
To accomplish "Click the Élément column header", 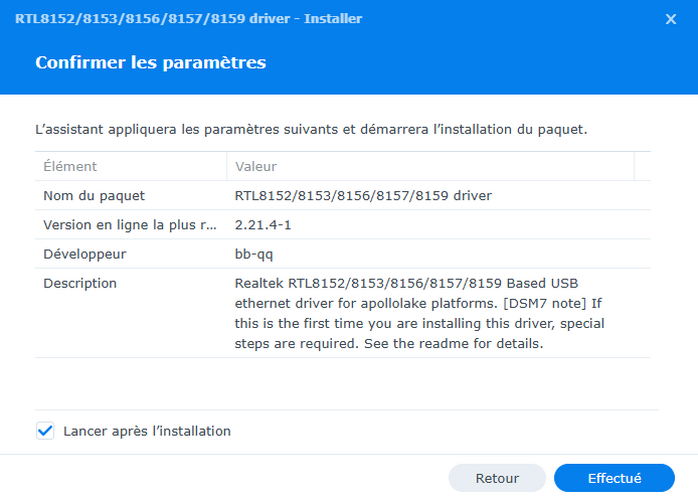I will click(x=70, y=166).
